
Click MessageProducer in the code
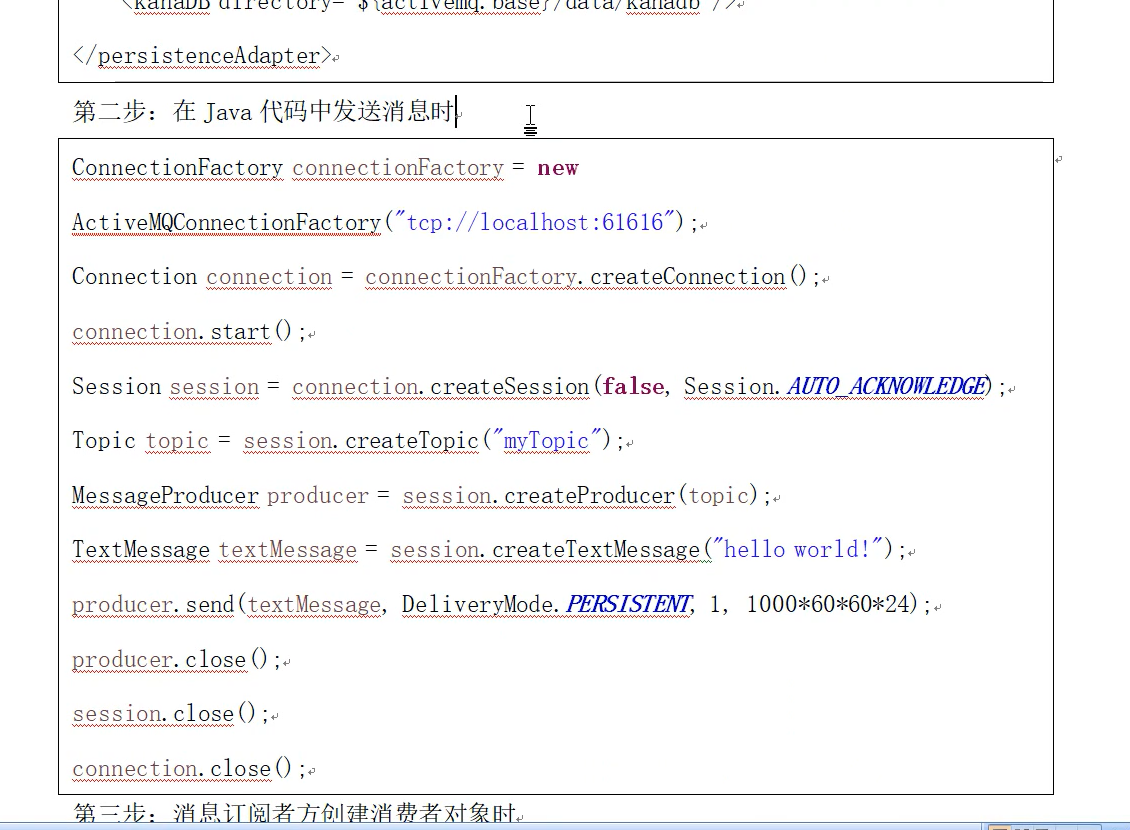(x=165, y=496)
